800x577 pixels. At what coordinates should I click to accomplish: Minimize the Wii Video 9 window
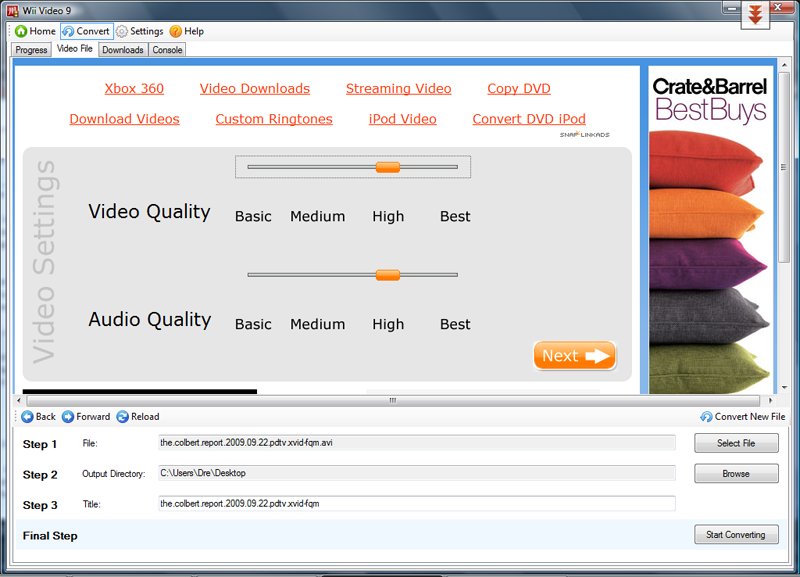tap(732, 8)
